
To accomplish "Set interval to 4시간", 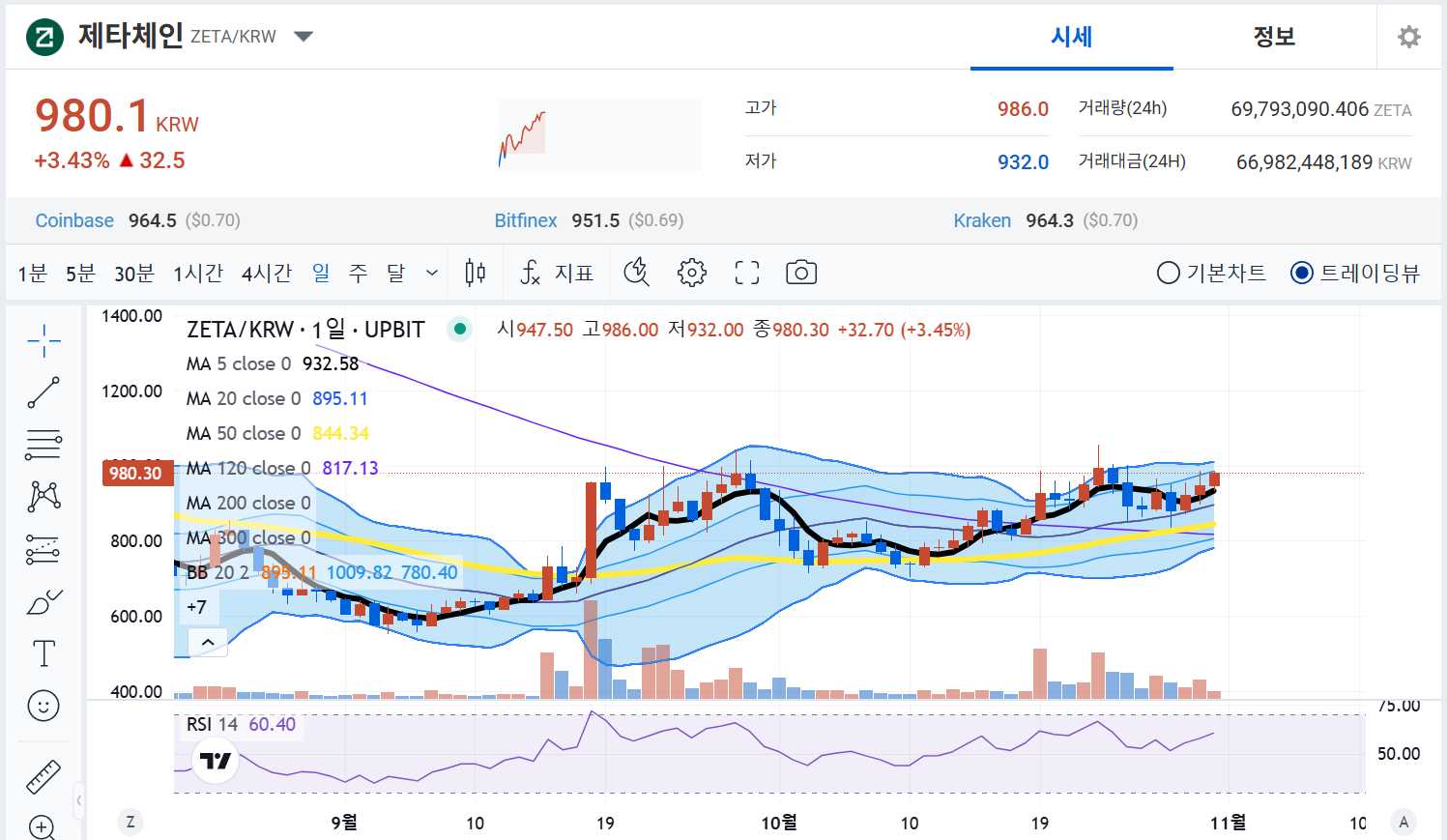I will coord(267,274).
